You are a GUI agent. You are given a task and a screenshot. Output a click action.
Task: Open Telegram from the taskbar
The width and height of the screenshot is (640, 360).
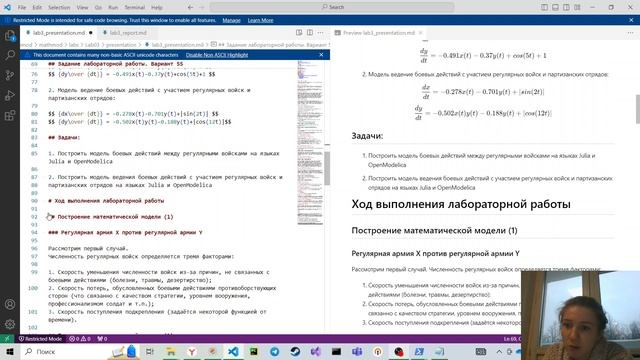[275, 351]
